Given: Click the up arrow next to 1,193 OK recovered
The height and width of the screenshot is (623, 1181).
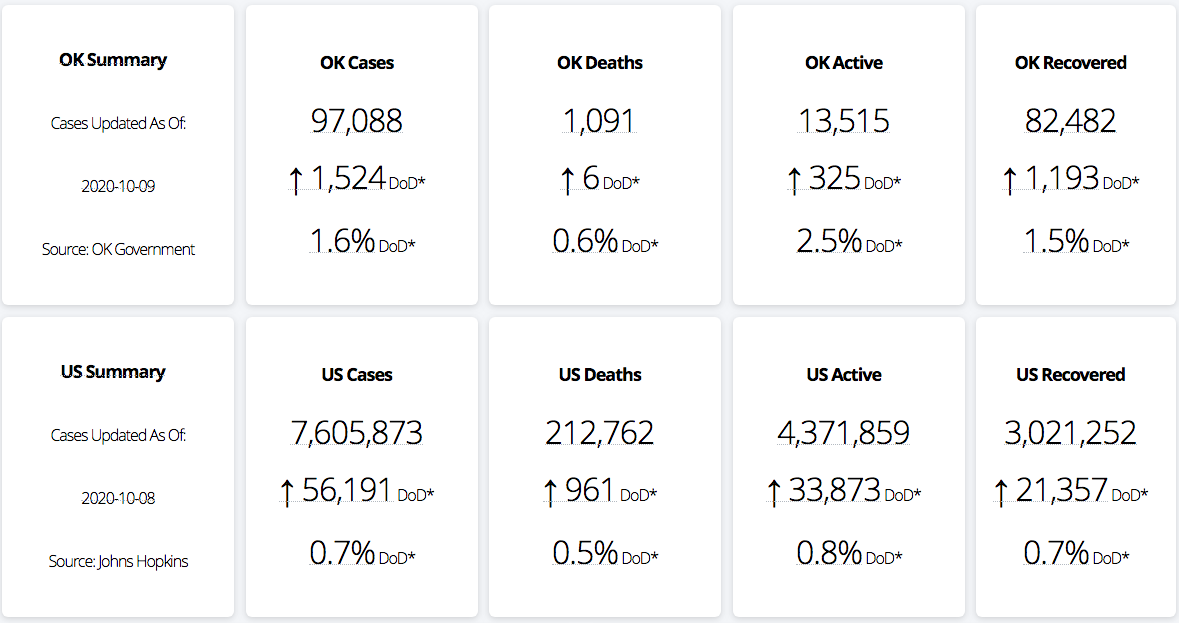Looking at the screenshot, I should click(x=1010, y=181).
